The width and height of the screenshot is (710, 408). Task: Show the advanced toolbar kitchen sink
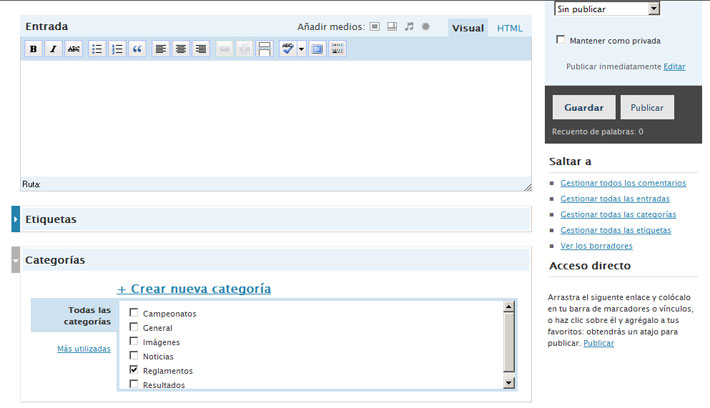click(x=337, y=49)
